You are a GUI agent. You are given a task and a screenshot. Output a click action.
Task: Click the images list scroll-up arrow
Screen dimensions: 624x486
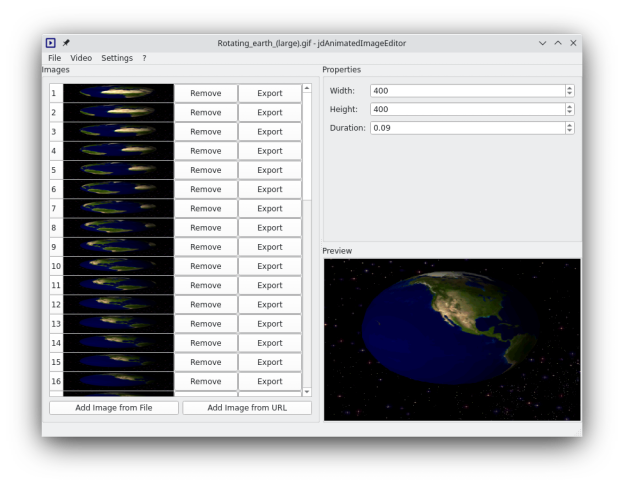pyautogui.click(x=307, y=88)
